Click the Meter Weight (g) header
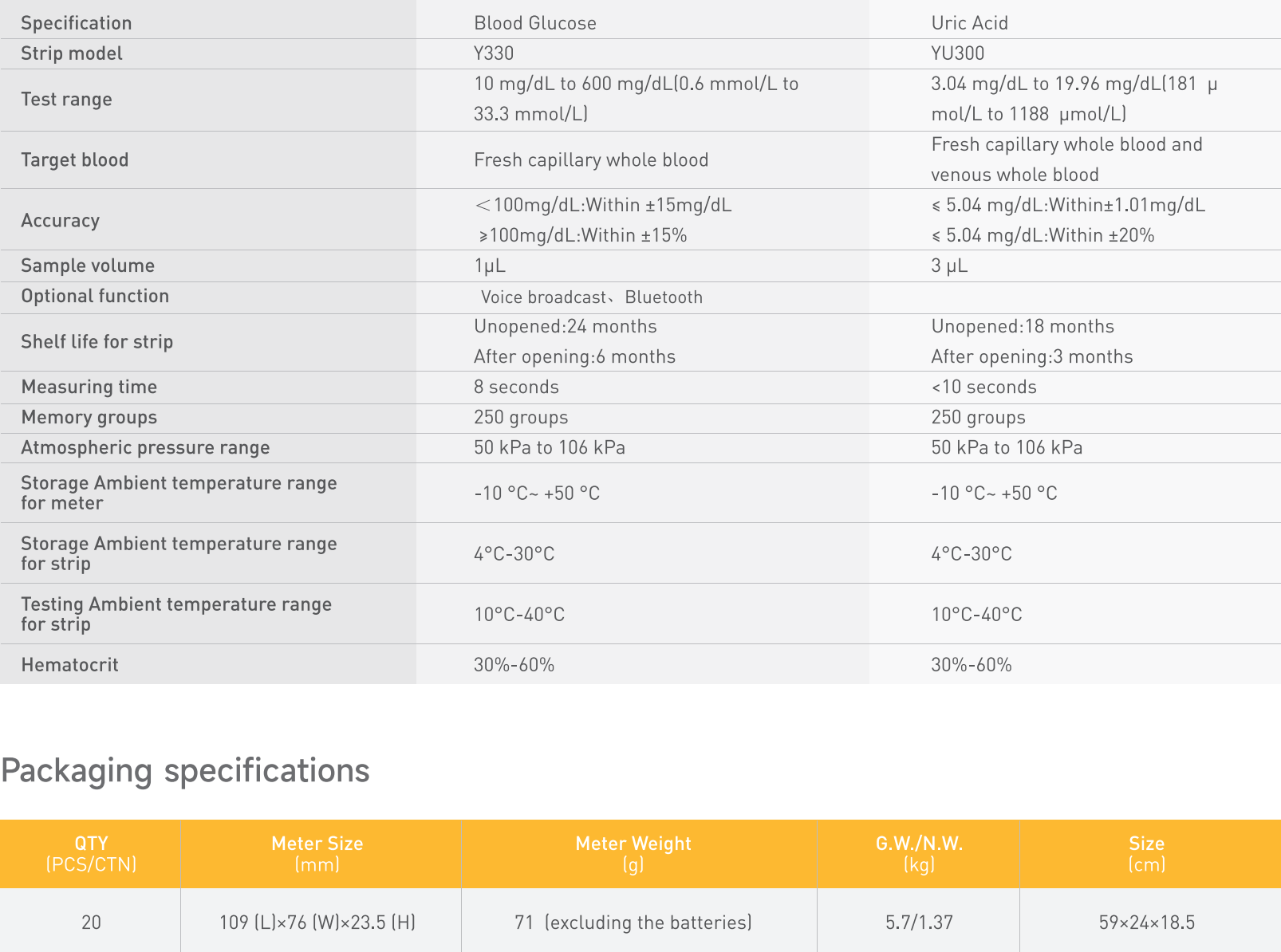The height and width of the screenshot is (952, 1281). pyautogui.click(x=633, y=854)
